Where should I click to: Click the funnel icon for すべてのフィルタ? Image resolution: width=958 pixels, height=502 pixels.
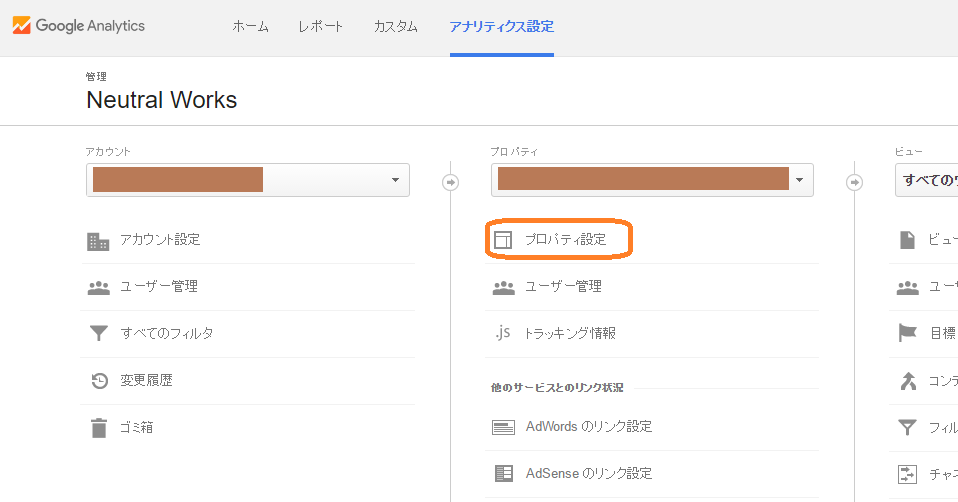[x=98, y=333]
